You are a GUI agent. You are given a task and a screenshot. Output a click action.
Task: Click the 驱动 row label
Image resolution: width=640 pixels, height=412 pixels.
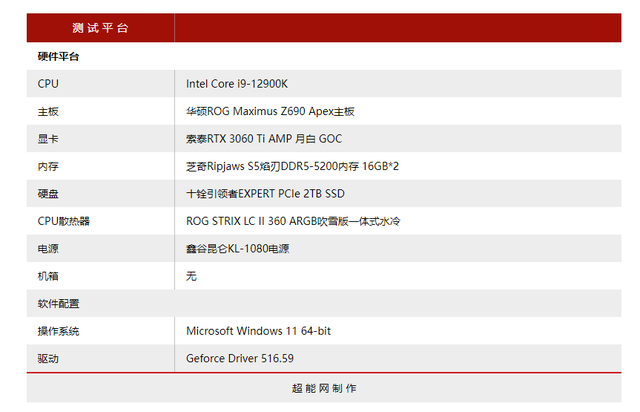[x=48, y=359]
